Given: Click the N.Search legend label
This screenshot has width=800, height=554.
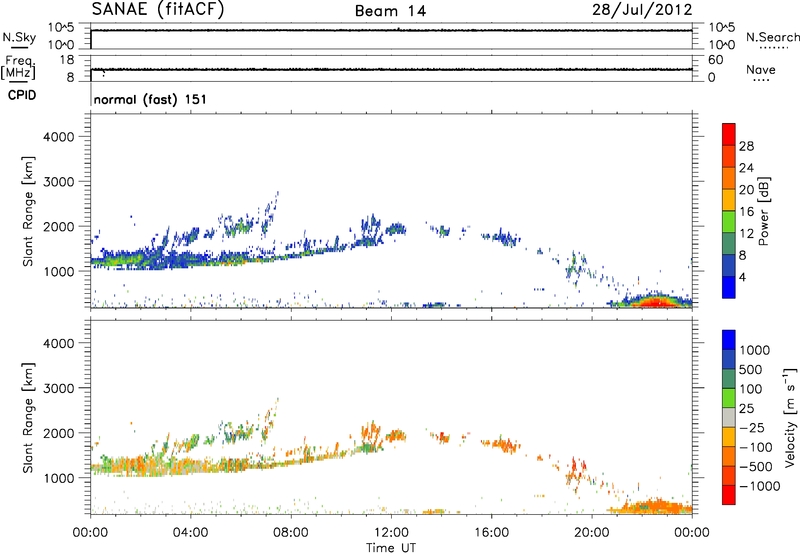Looking at the screenshot, I should pos(772,37).
